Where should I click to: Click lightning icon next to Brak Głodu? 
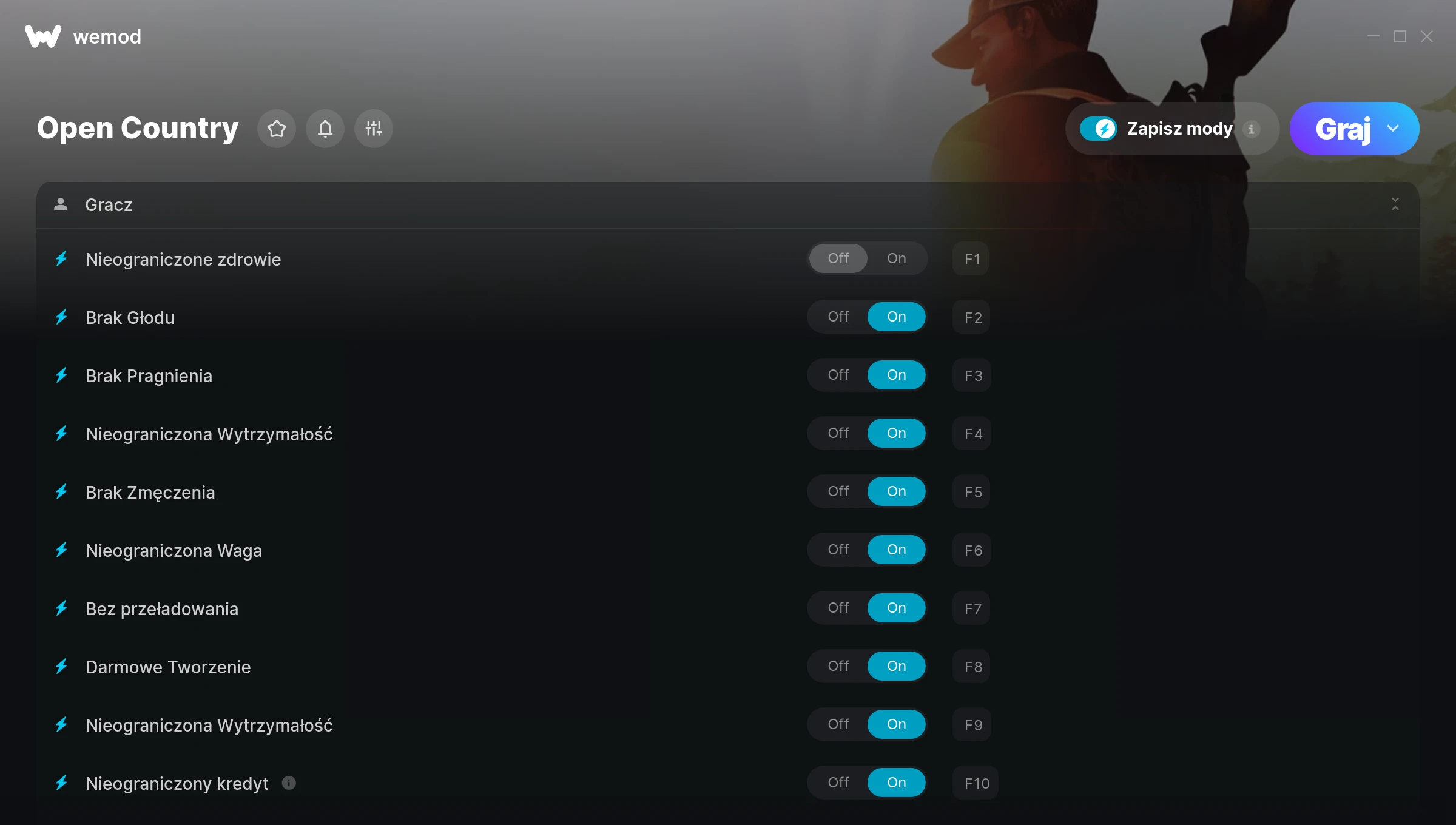point(61,317)
